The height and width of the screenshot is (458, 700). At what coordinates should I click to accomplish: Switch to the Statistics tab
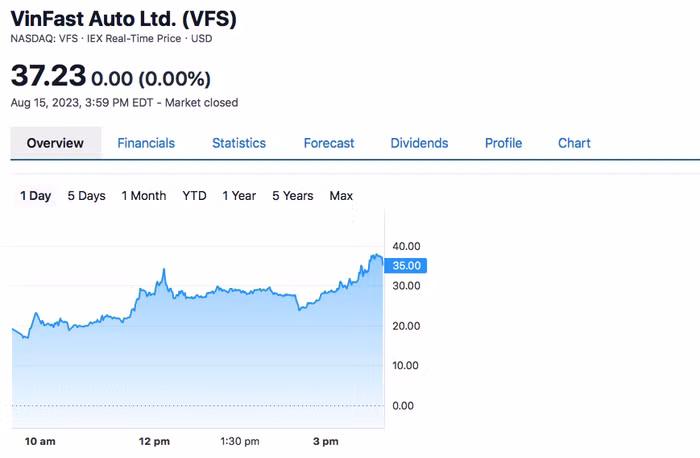pyautogui.click(x=239, y=143)
